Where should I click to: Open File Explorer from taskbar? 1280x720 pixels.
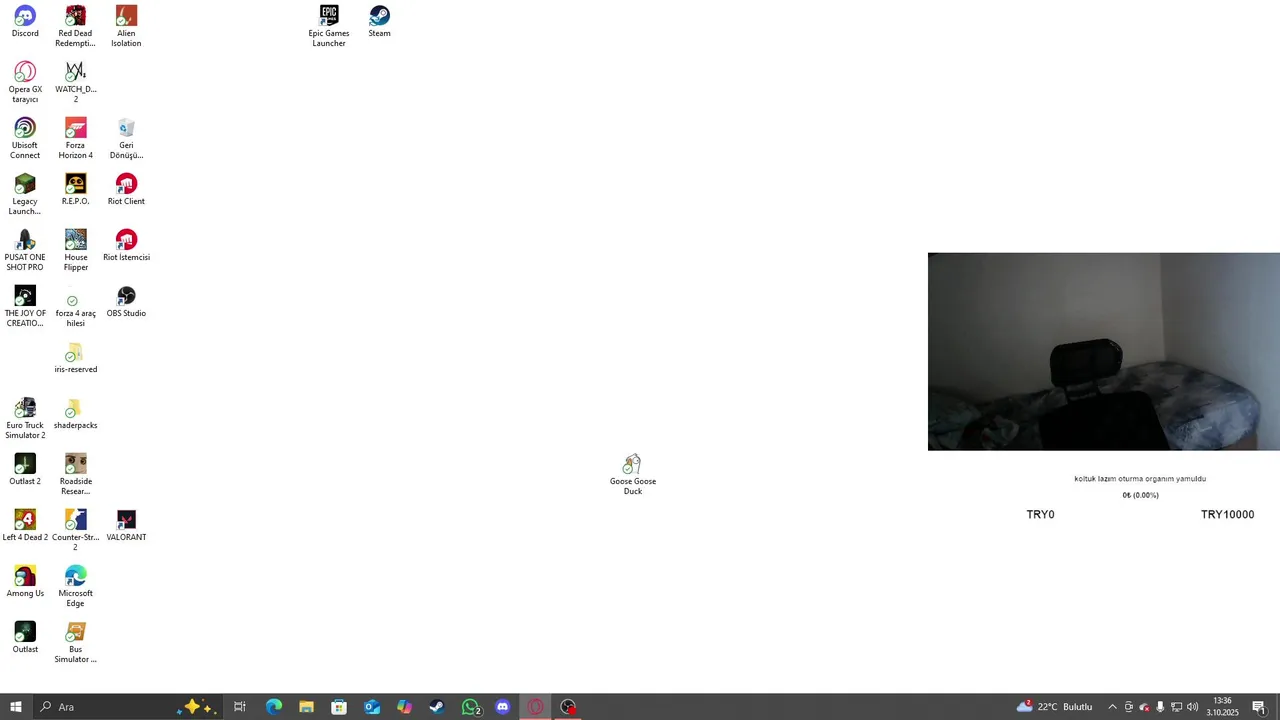[x=306, y=707]
